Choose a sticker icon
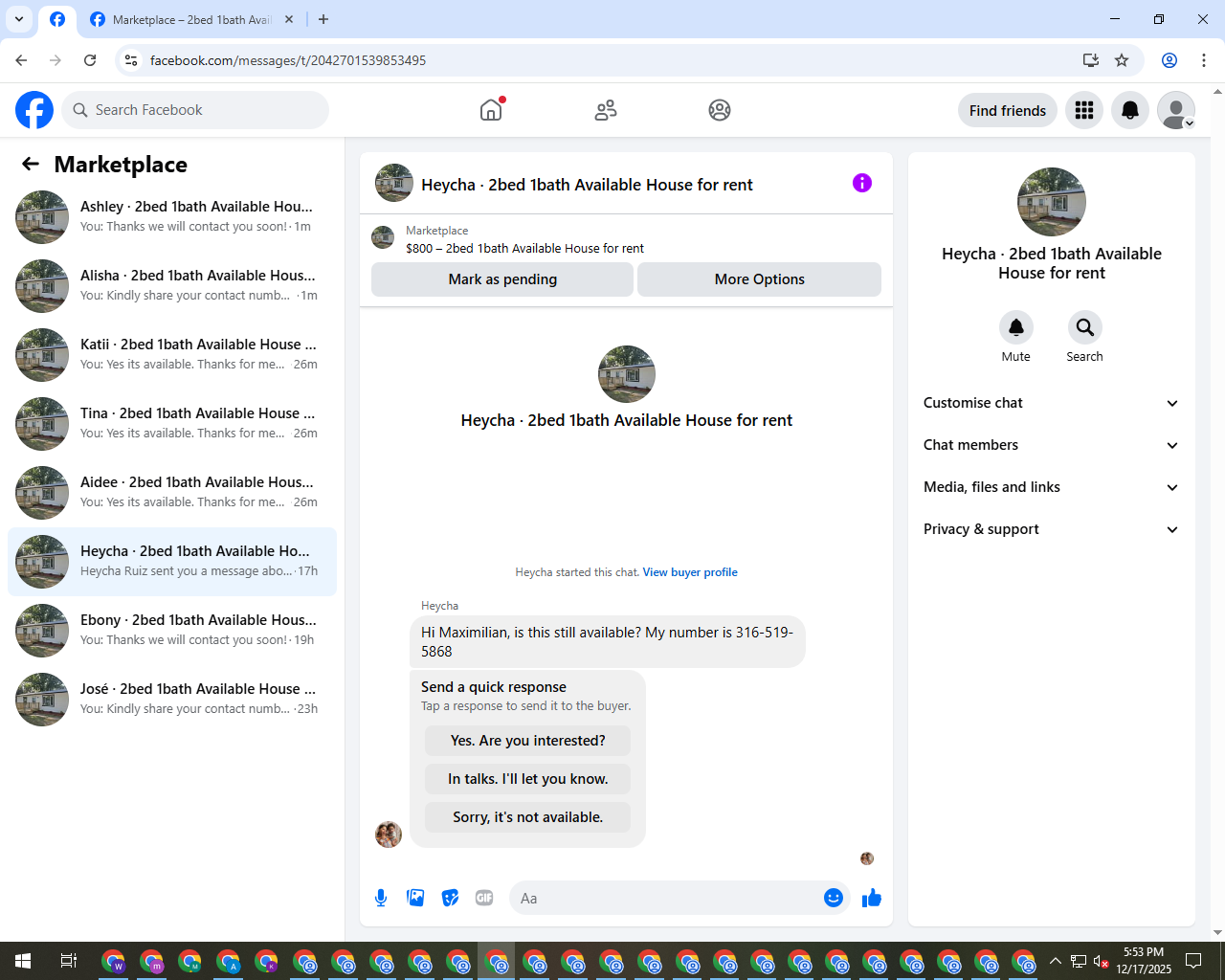This screenshot has width=1225, height=980. (450, 898)
